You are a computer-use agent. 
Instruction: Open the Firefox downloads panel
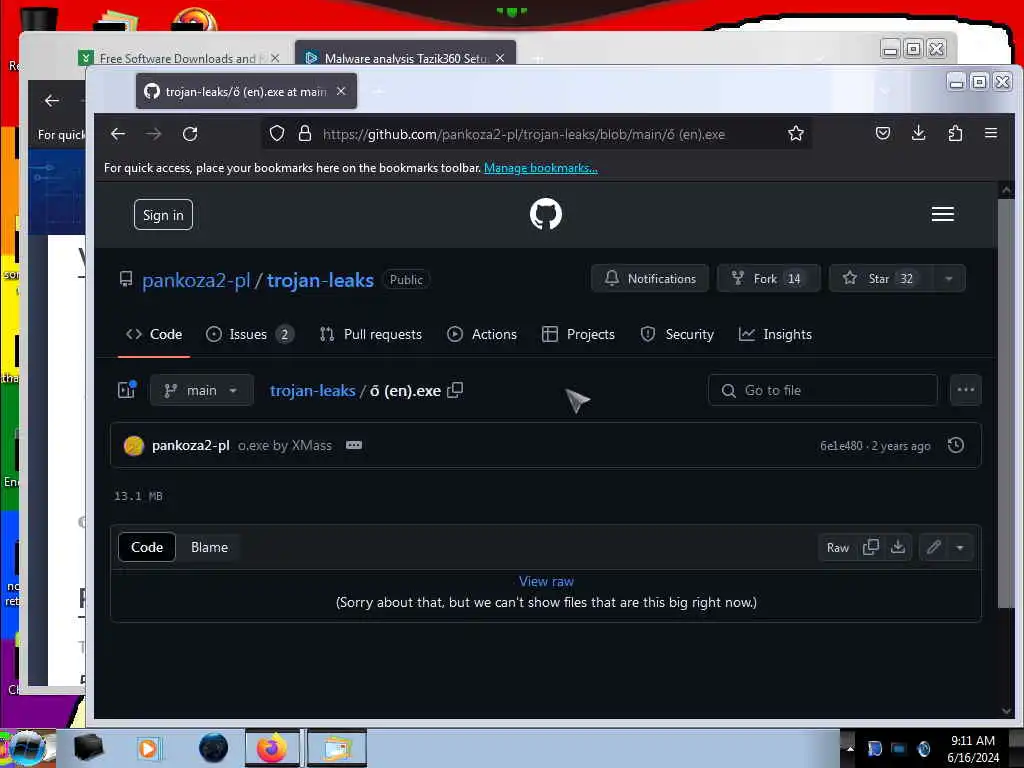click(918, 133)
